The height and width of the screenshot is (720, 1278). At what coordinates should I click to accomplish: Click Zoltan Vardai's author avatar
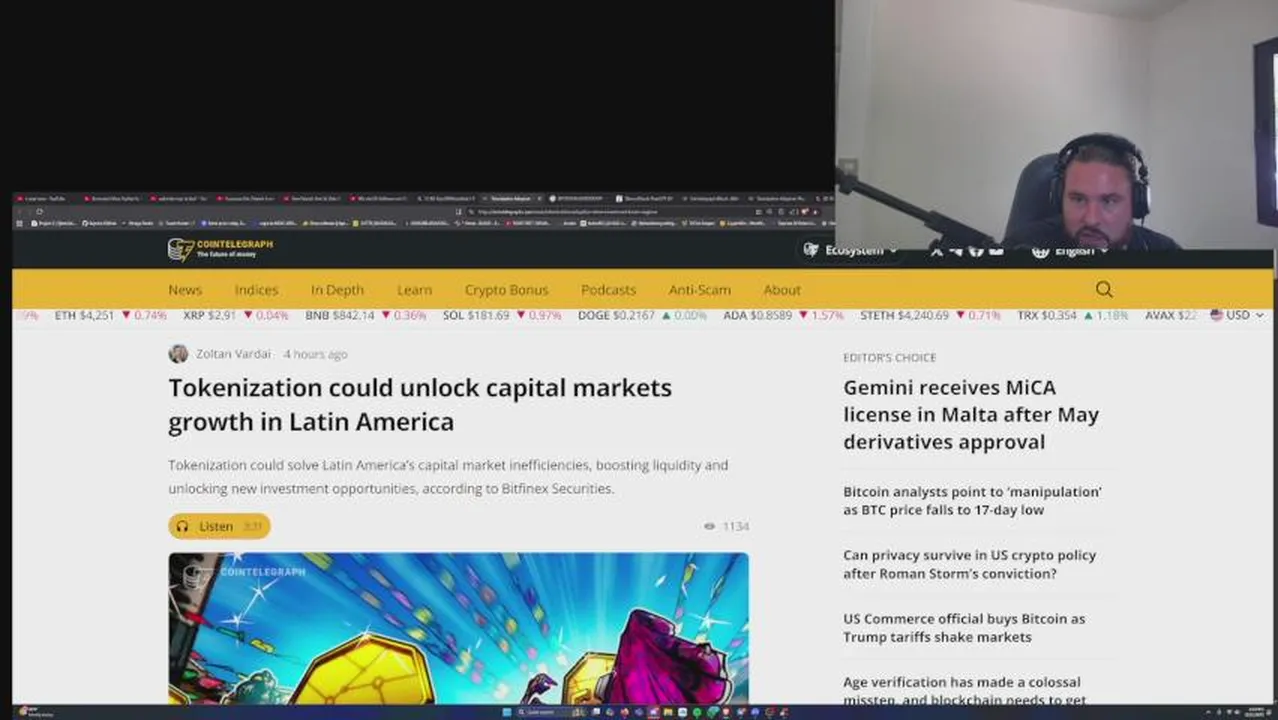178,354
